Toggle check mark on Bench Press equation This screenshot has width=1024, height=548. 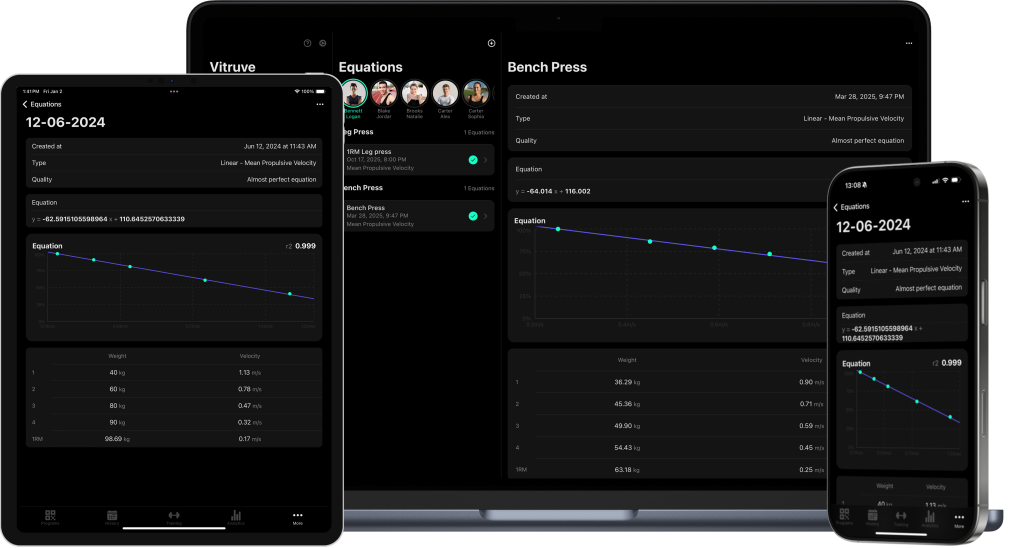coord(472,215)
